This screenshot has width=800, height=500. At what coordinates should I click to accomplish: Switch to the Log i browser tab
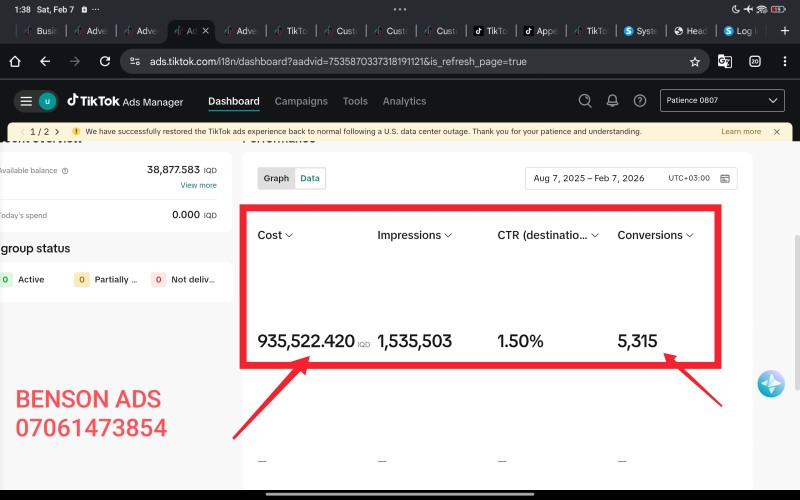tap(741, 31)
